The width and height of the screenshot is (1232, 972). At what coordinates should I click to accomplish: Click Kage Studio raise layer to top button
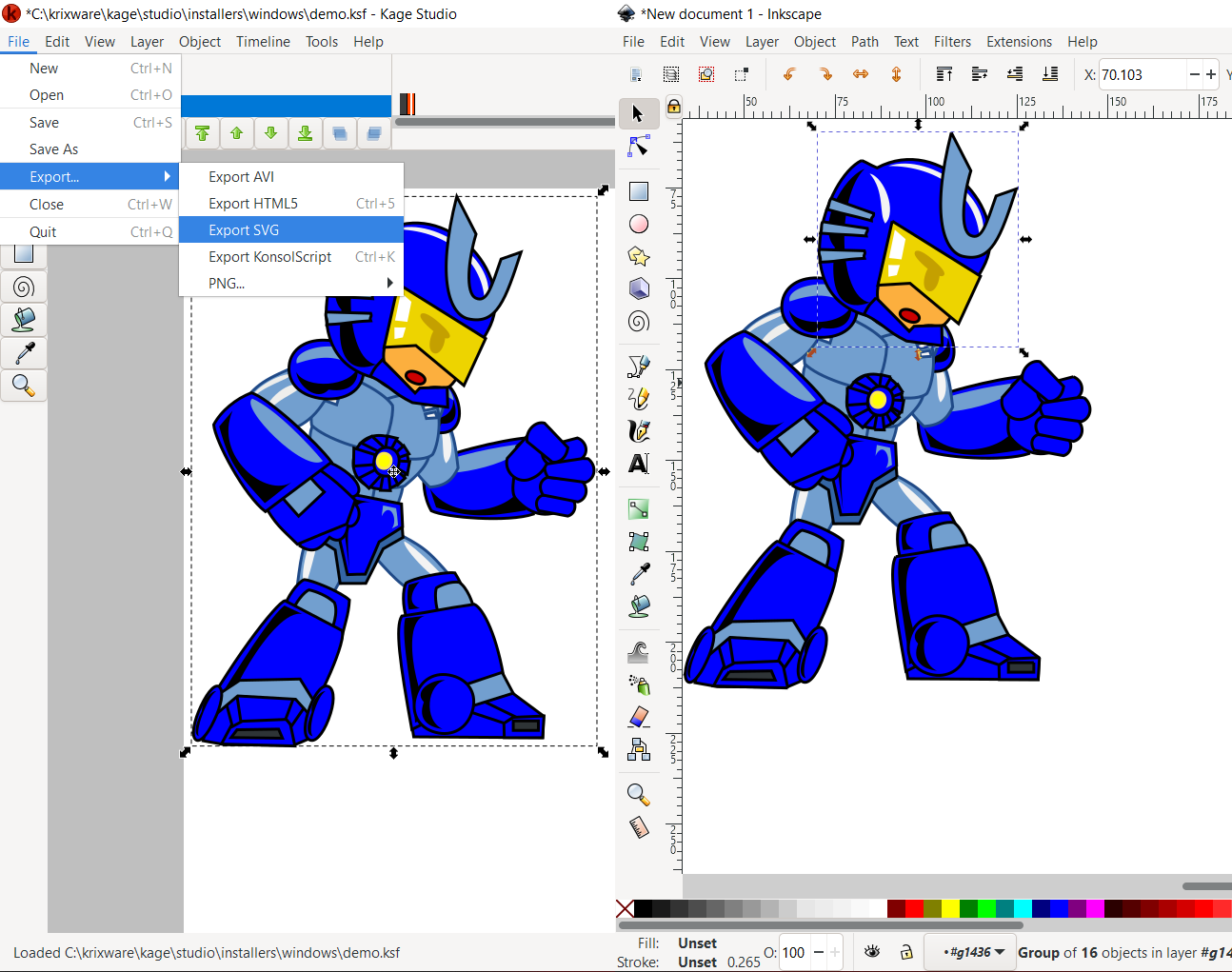pyautogui.click(x=202, y=134)
